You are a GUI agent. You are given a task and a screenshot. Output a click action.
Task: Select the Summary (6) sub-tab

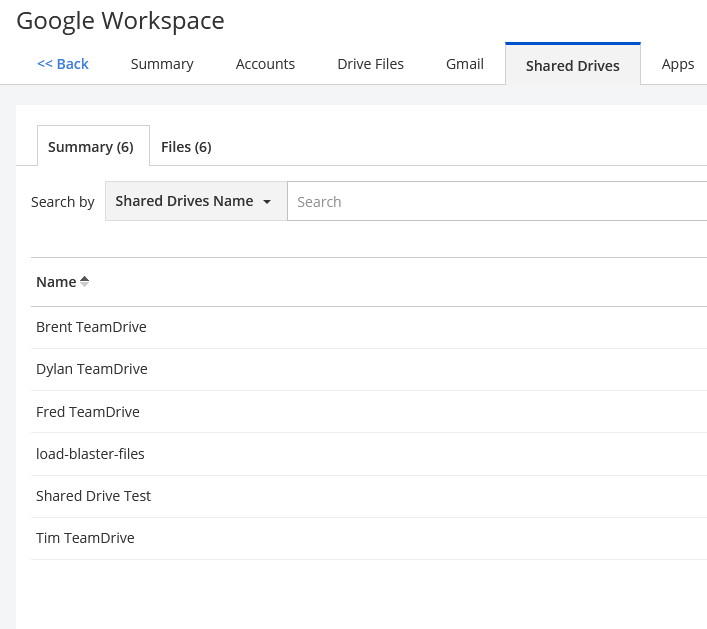[93, 146]
